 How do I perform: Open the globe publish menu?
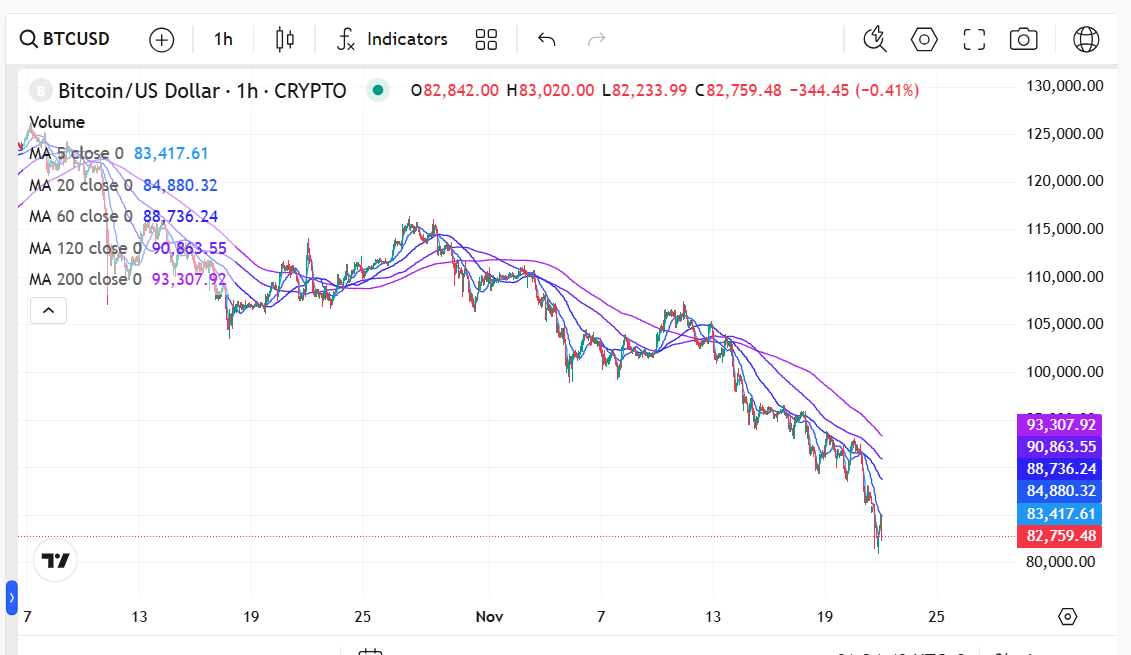click(x=1086, y=39)
